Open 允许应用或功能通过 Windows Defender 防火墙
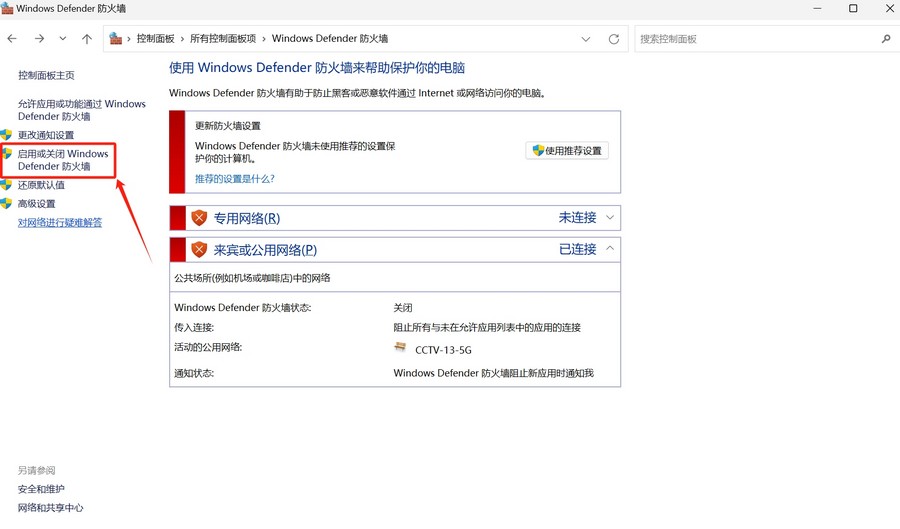This screenshot has width=900, height=529. tap(82, 110)
